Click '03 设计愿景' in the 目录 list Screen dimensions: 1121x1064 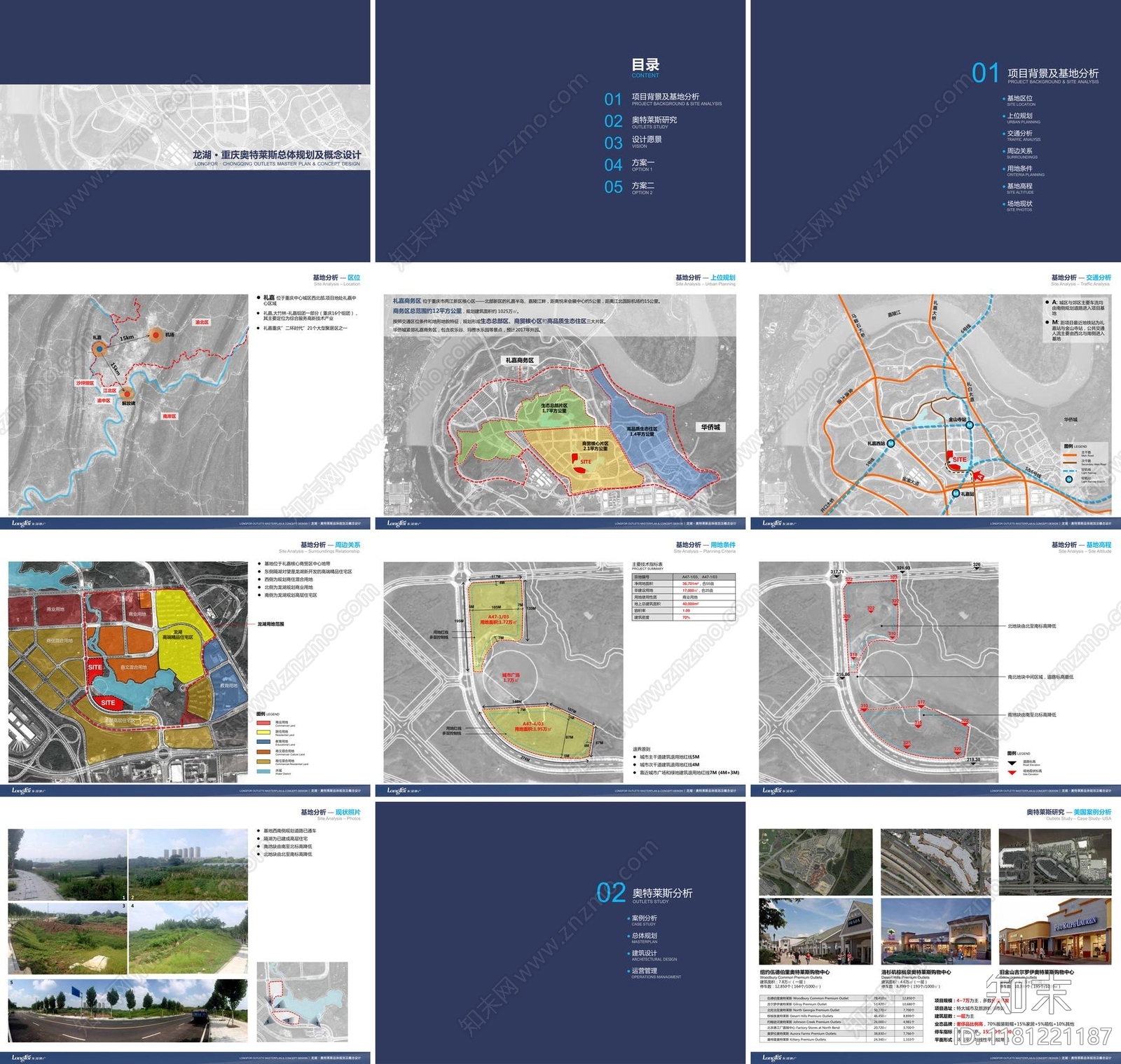633,142
